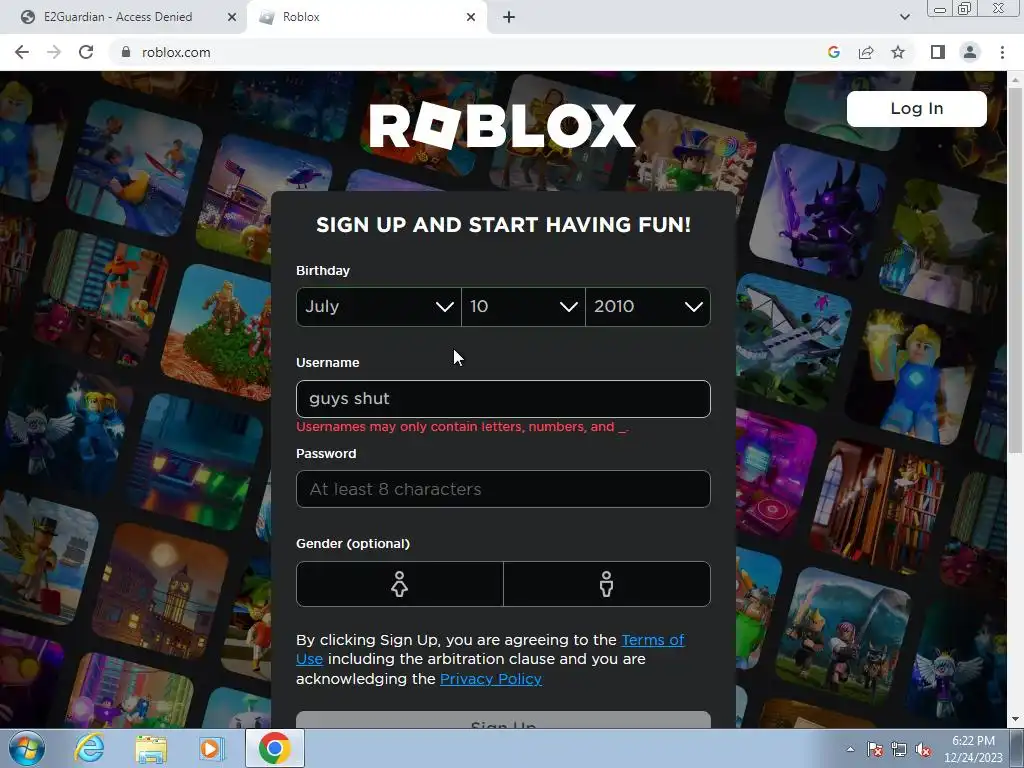Go back using browser back arrow
1024x768 pixels.
coord(22,52)
